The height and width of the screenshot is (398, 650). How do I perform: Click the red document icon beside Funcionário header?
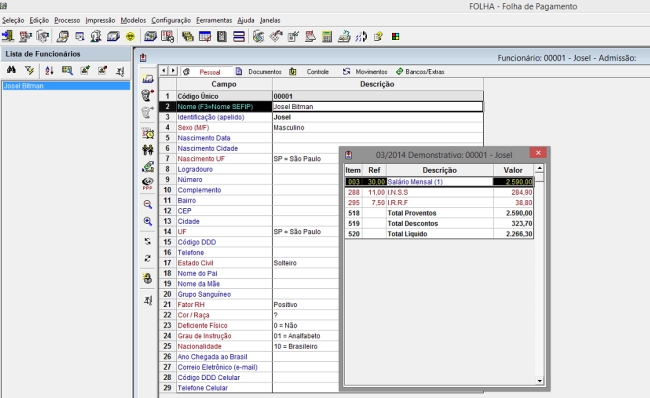143,58
